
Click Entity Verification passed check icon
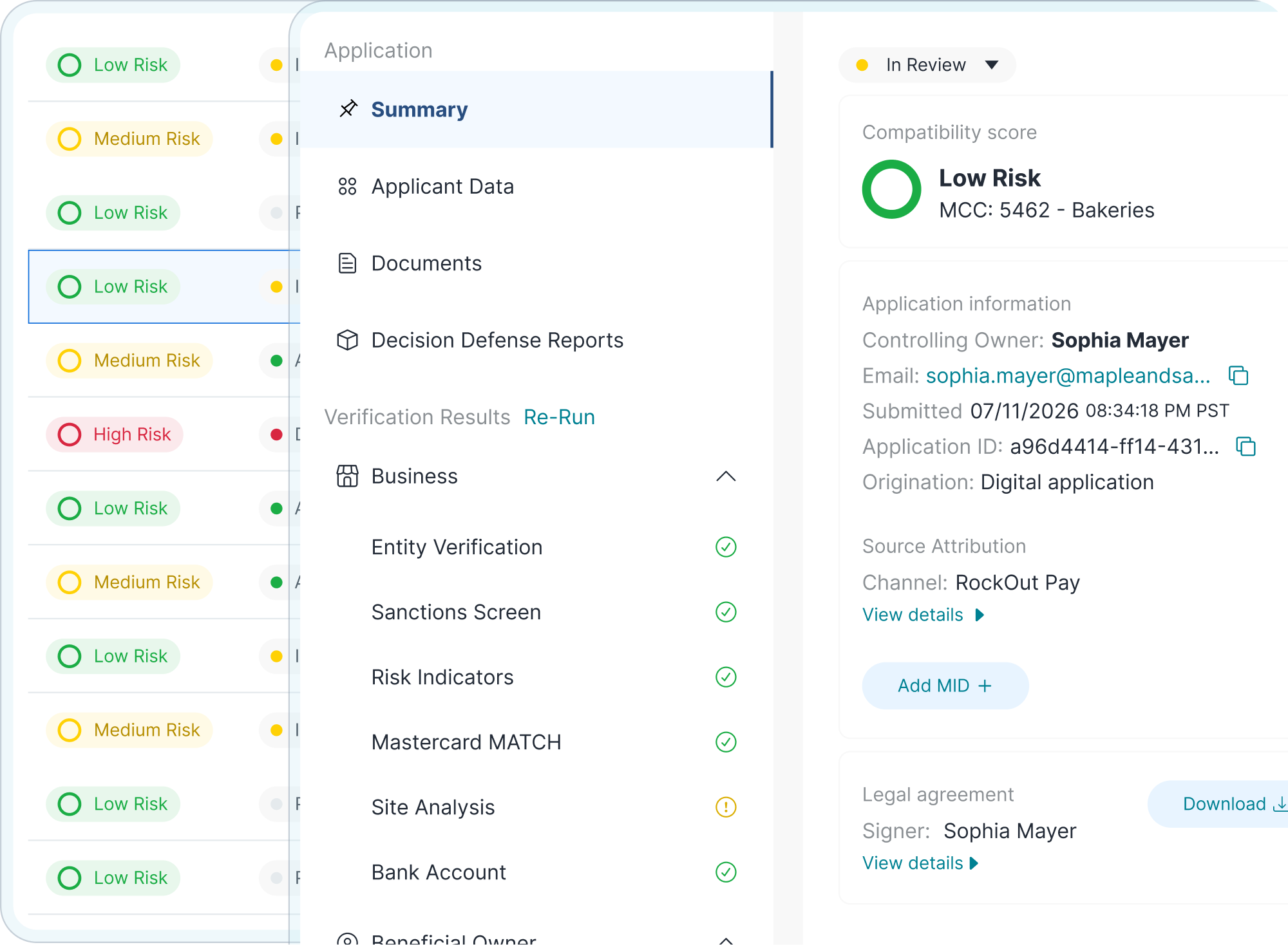[726, 547]
